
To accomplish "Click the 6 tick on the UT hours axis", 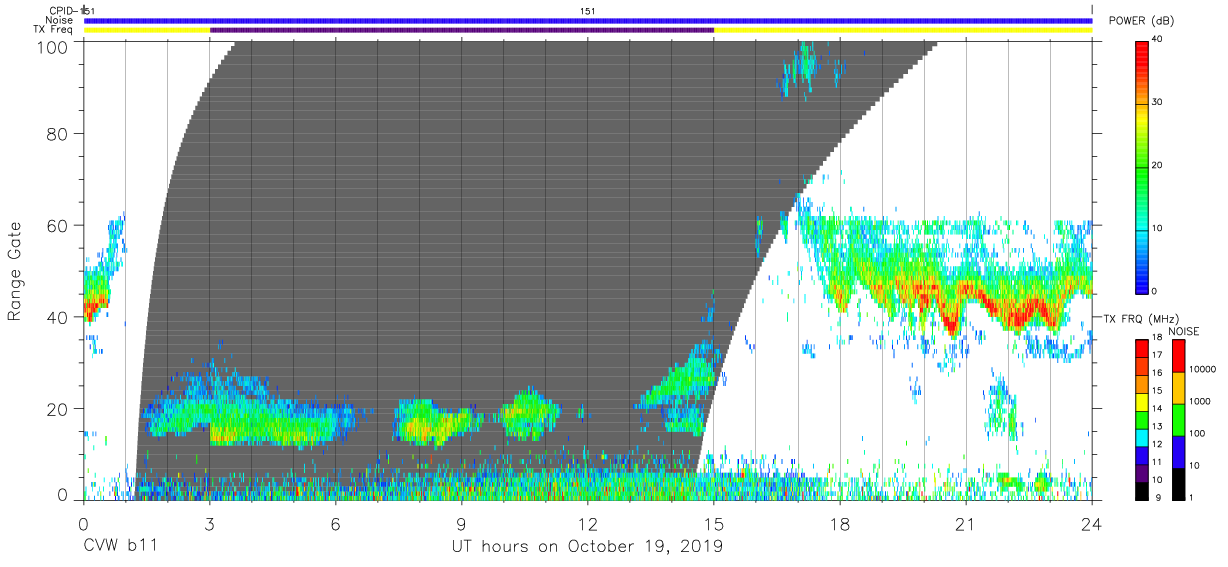I will 335,523.
